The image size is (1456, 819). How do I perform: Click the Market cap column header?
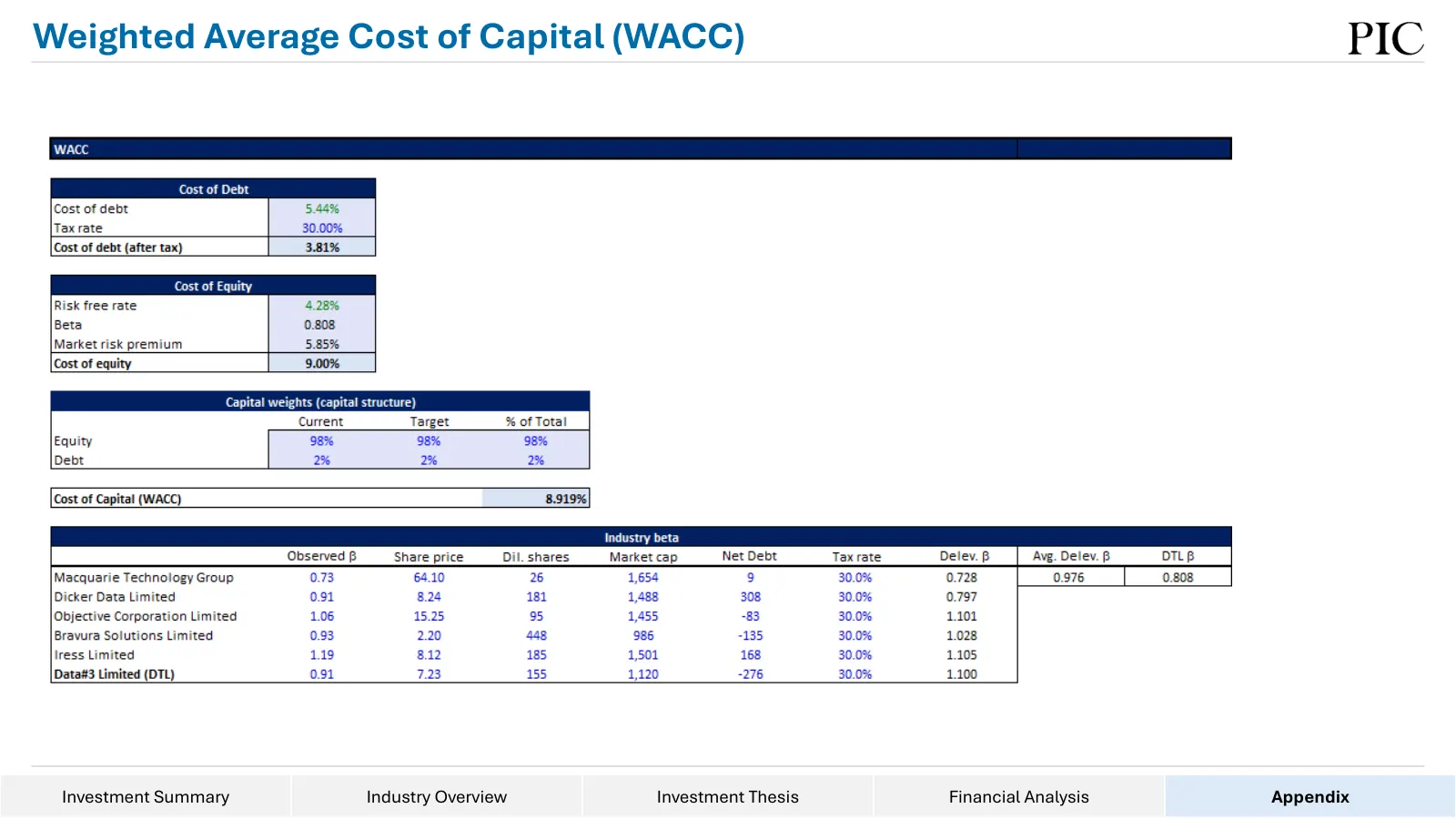click(643, 557)
